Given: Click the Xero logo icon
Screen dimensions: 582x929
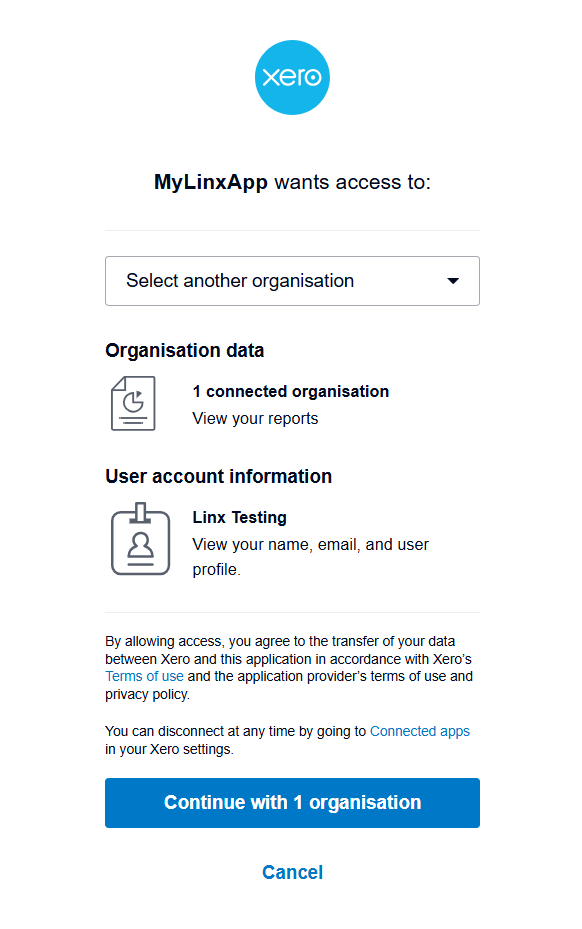Looking at the screenshot, I should click(x=292, y=77).
